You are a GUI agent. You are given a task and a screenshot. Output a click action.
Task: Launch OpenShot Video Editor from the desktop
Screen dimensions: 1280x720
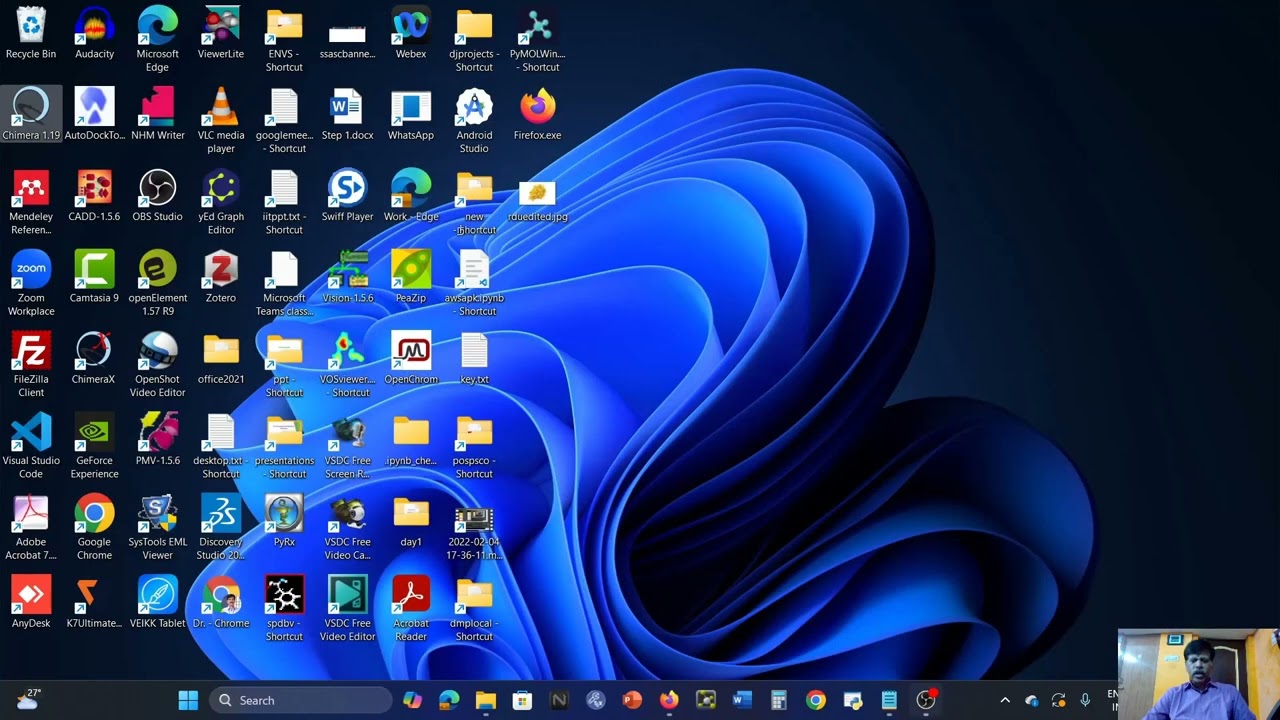[158, 365]
